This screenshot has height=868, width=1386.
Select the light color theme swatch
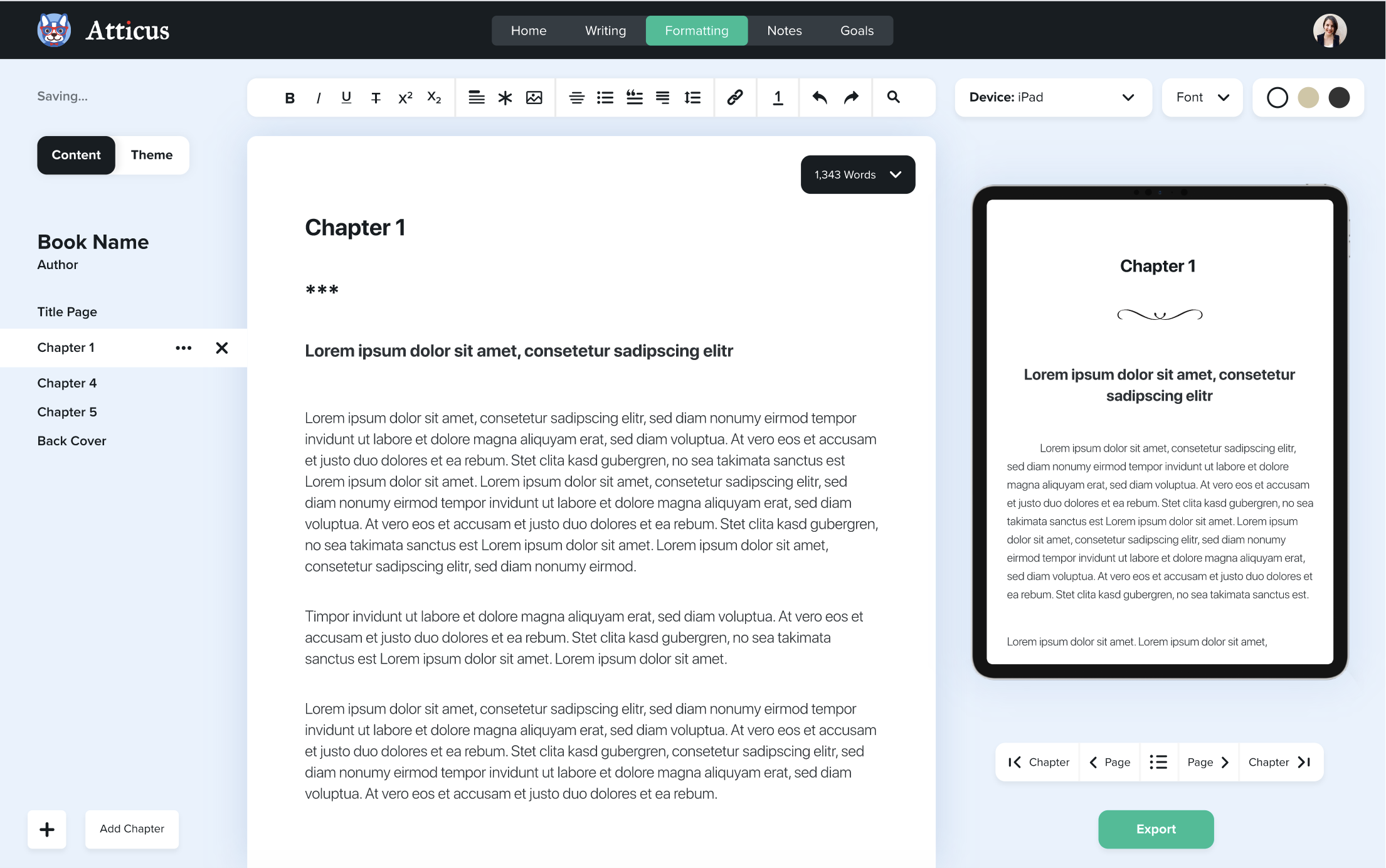tap(1278, 97)
